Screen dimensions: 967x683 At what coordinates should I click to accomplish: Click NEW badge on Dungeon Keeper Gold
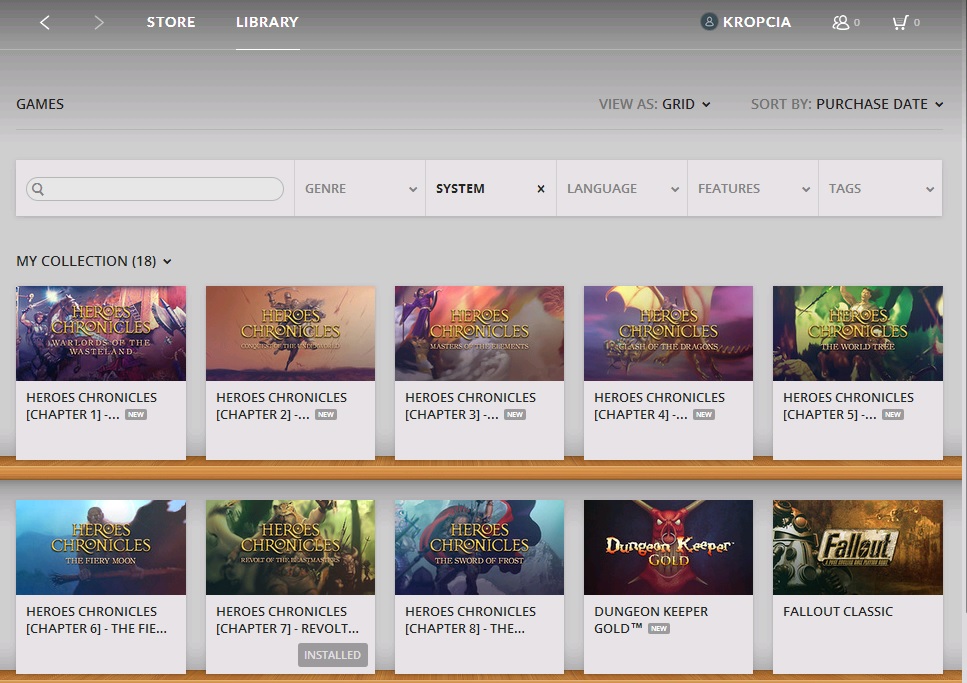point(659,629)
